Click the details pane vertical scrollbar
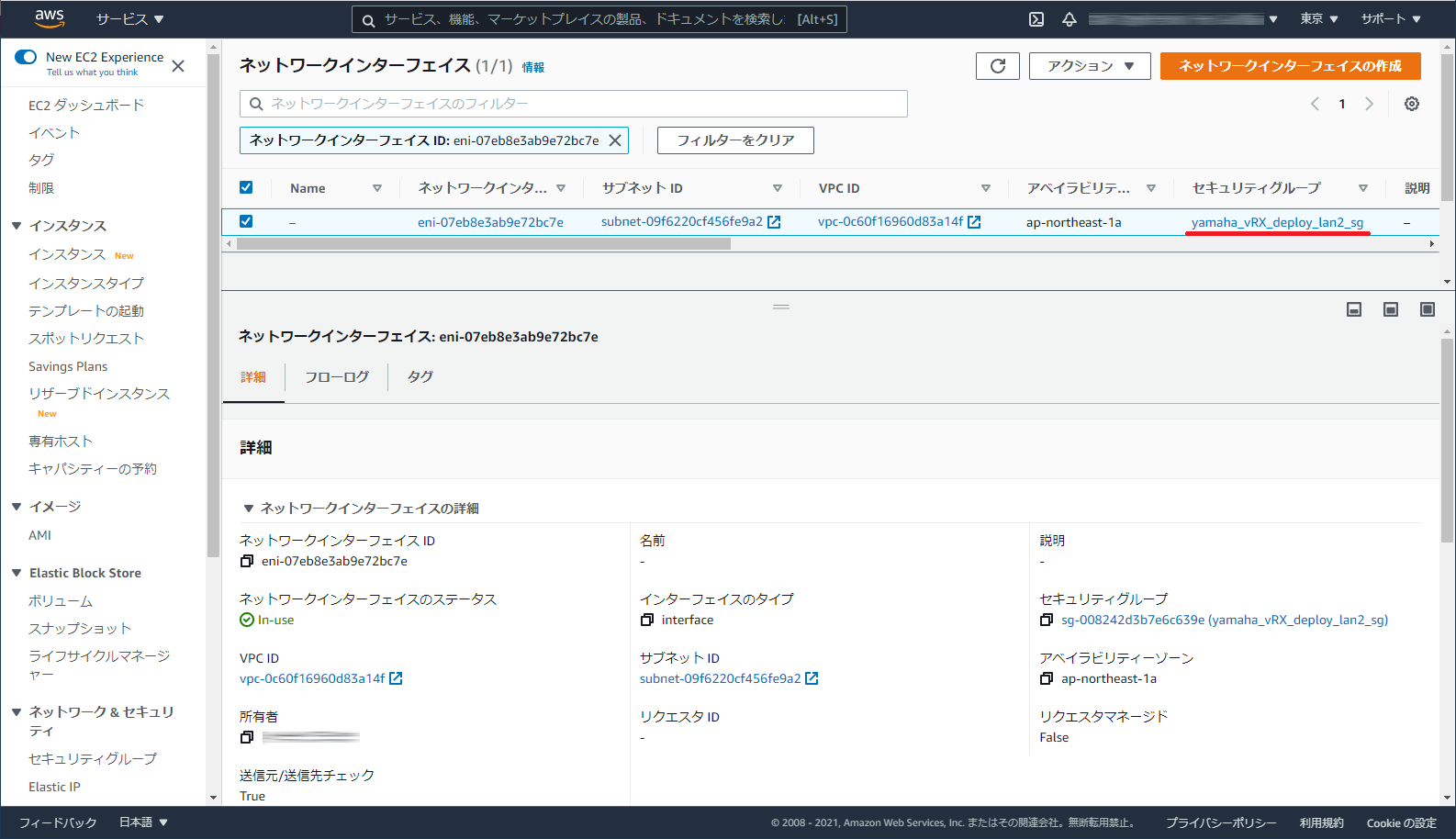Viewport: 1456px width, 839px height. tap(1448, 441)
